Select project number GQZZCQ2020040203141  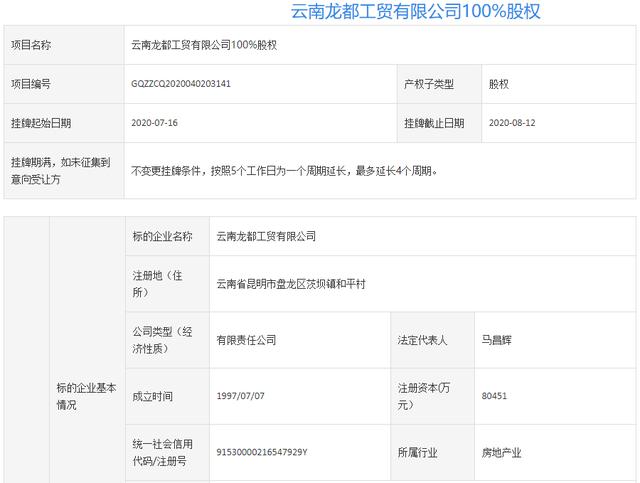pyautogui.click(x=181, y=84)
